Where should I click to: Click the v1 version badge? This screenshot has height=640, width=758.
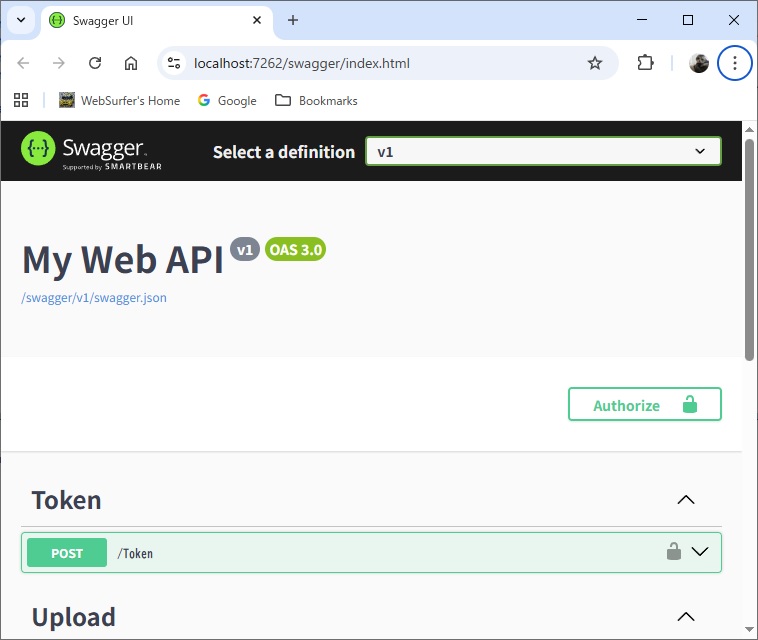click(x=245, y=249)
